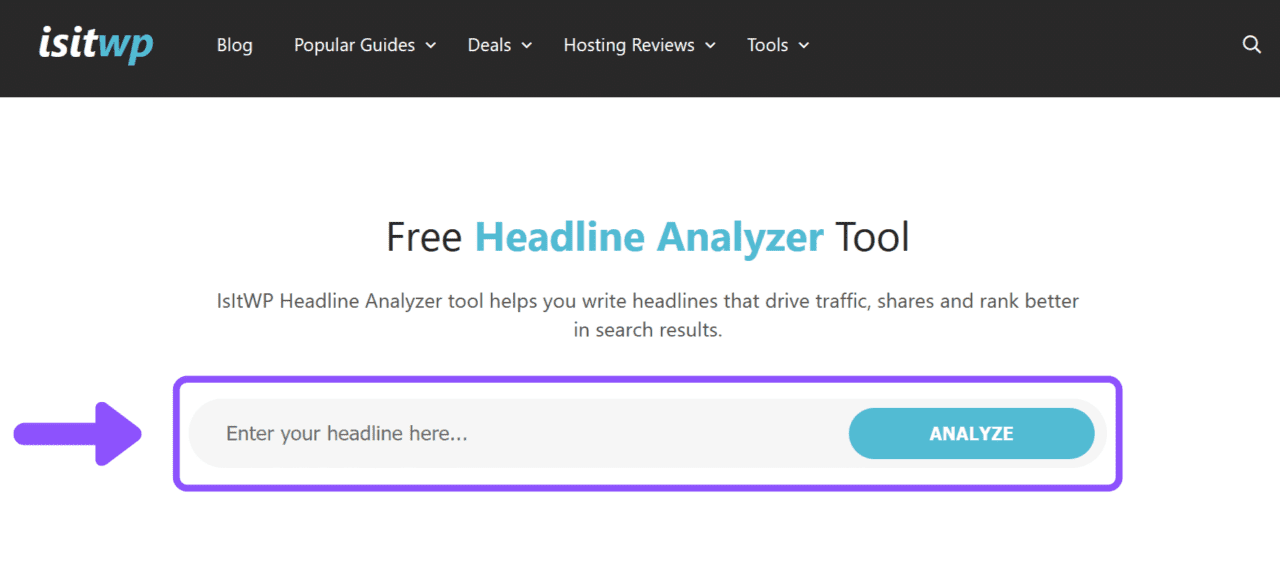Select Tools in the header menu
Image resolution: width=1280 pixels, height=578 pixels.
[x=768, y=45]
